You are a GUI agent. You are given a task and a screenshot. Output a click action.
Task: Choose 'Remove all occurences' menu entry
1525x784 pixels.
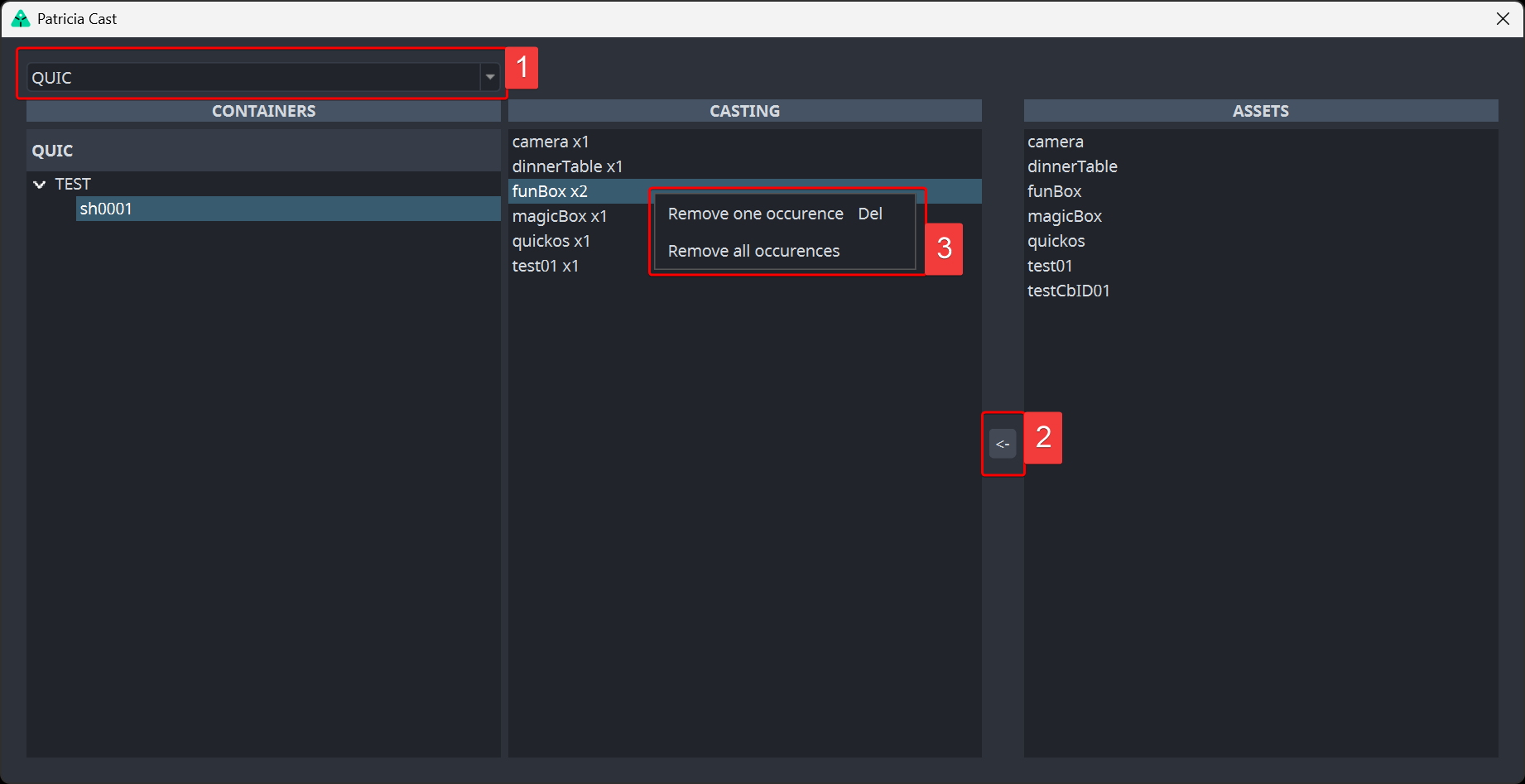click(x=753, y=251)
